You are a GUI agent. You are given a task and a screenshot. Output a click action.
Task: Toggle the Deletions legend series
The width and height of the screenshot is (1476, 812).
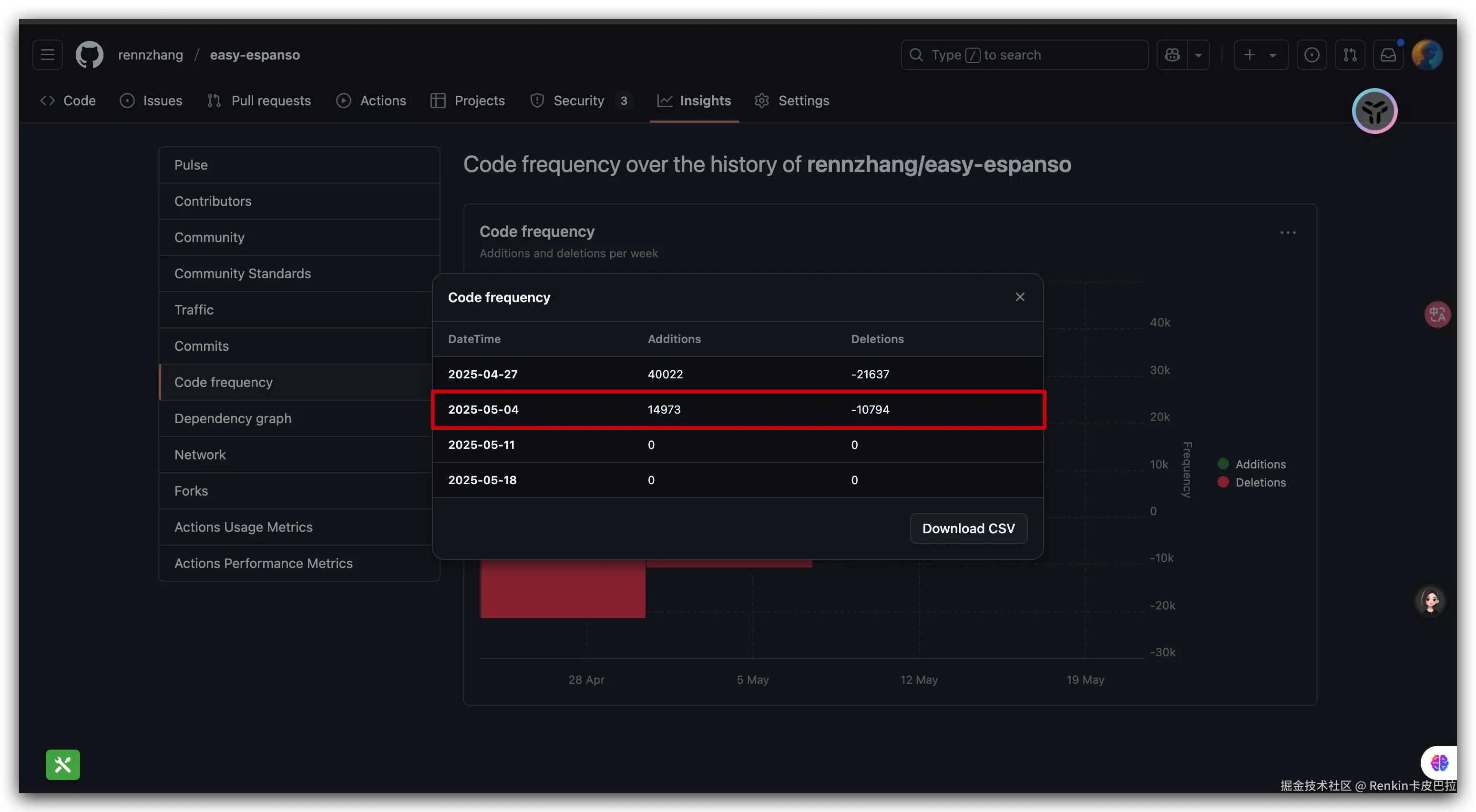pyautogui.click(x=1260, y=483)
